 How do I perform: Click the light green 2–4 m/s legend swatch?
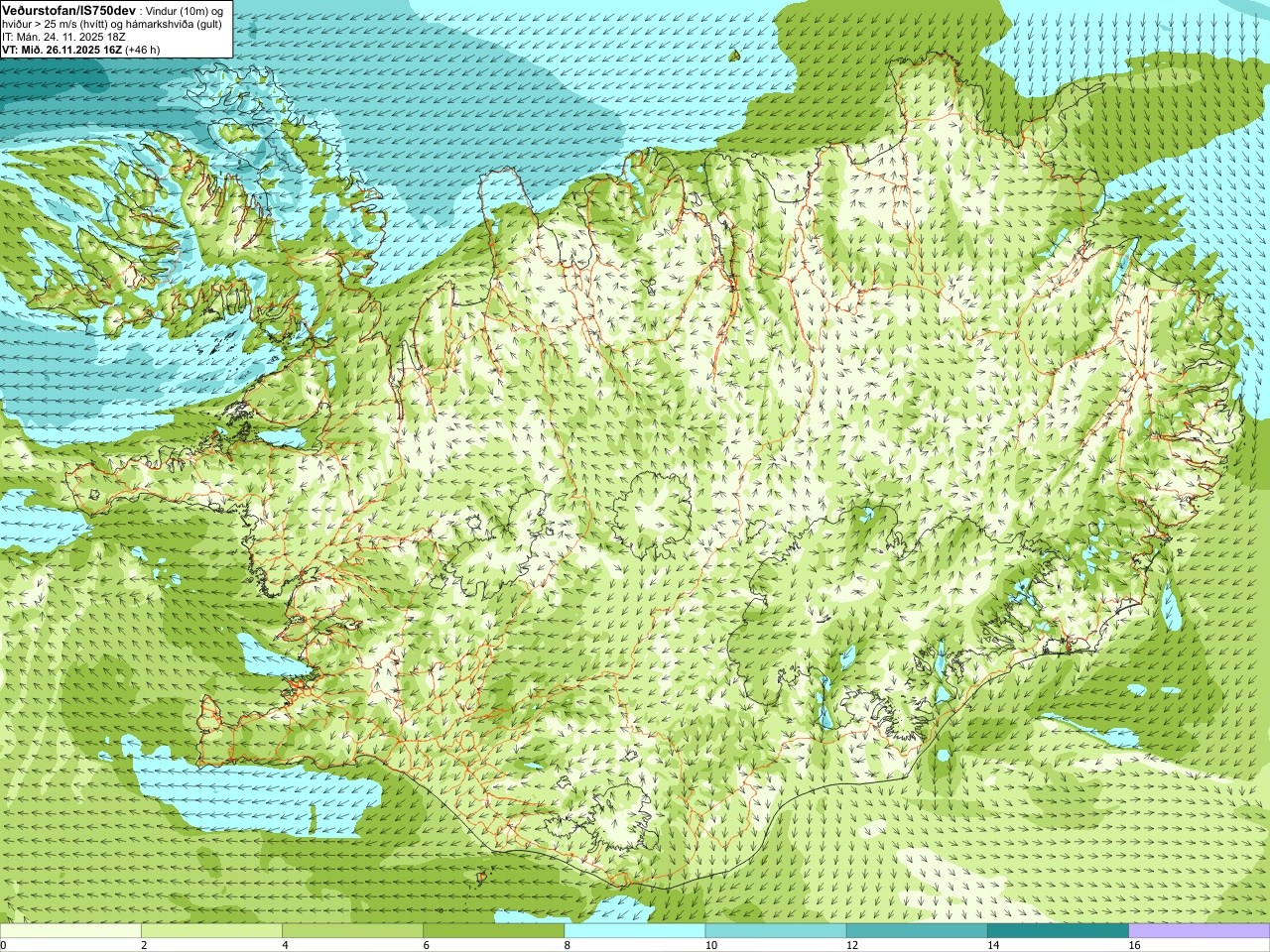point(211,931)
